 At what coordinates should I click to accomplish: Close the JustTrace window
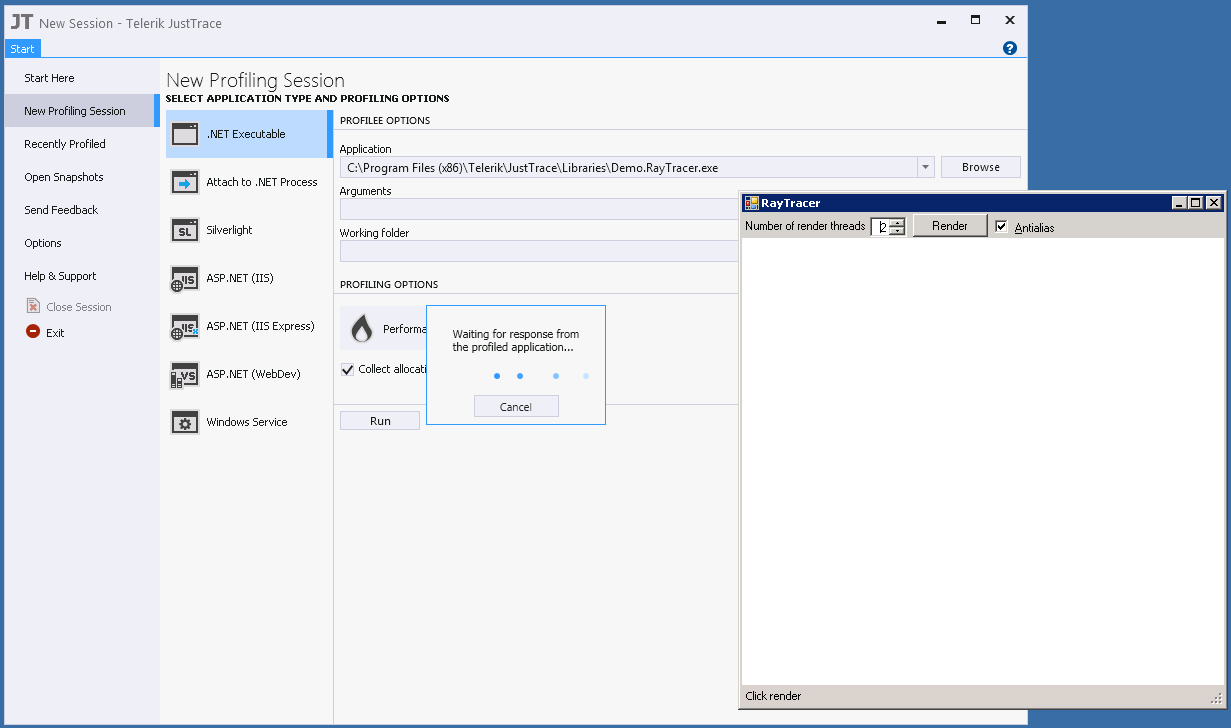tap(1010, 20)
